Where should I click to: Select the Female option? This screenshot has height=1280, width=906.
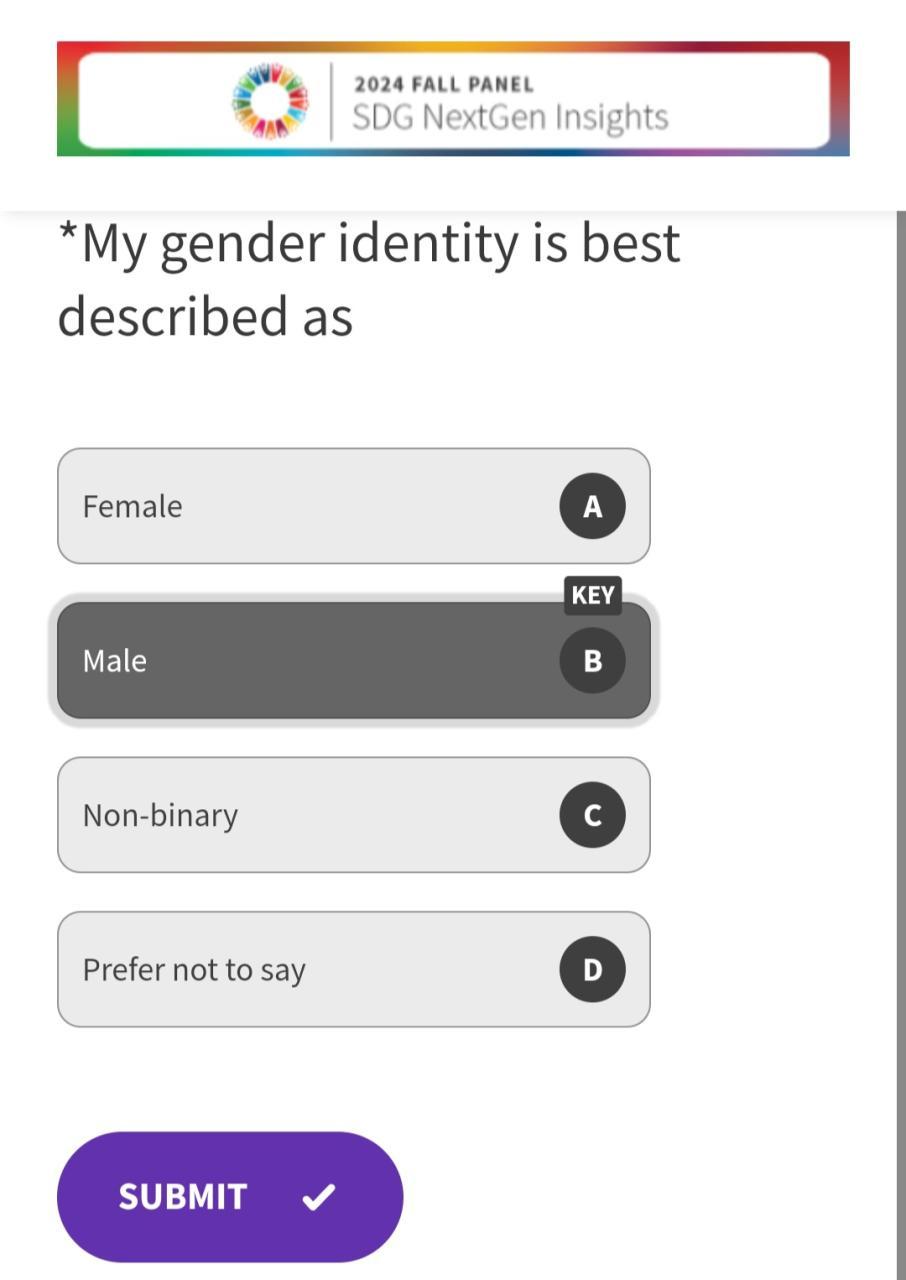[x=300, y=506]
